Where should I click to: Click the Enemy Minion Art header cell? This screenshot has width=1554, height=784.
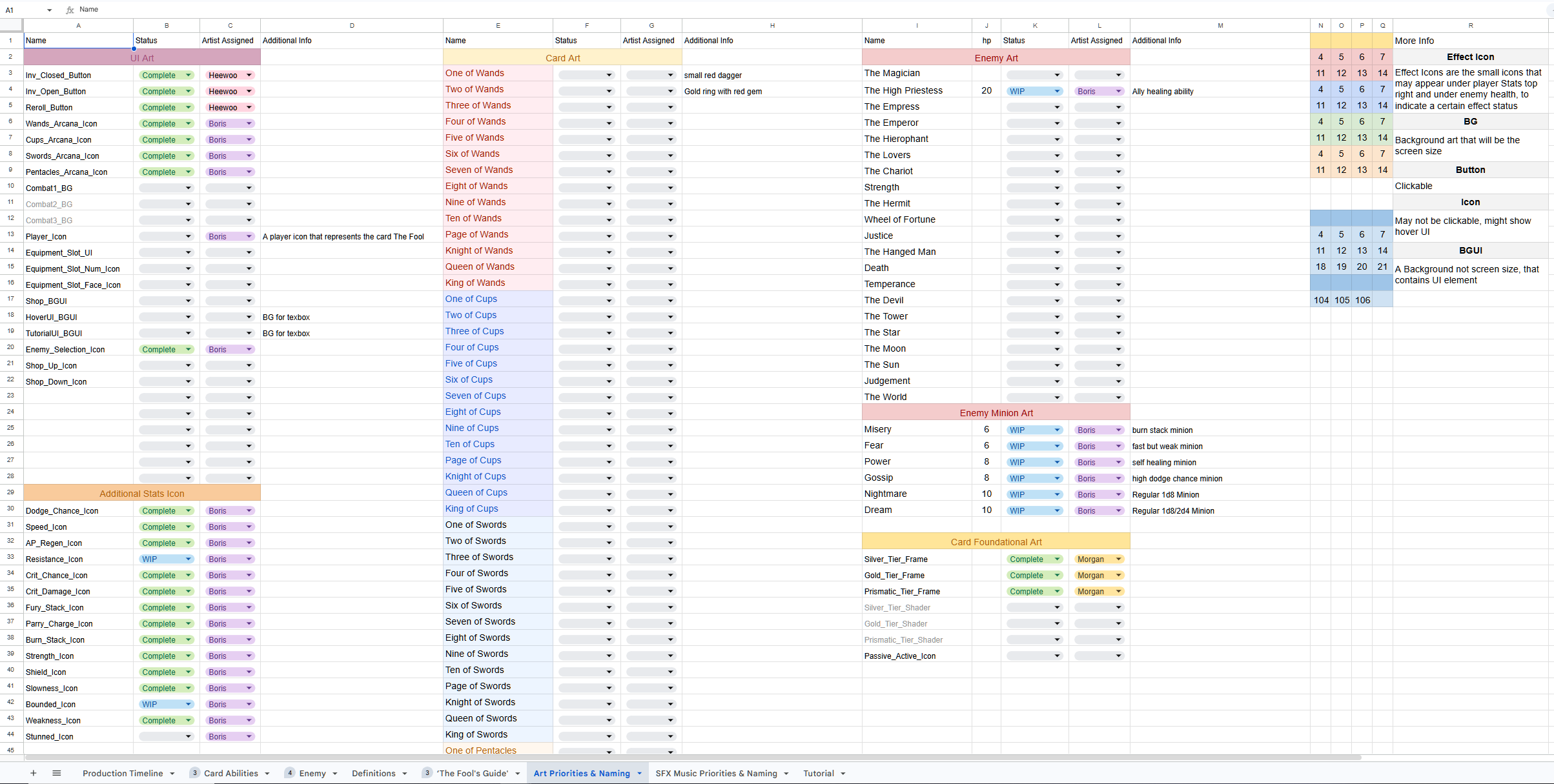(996, 413)
